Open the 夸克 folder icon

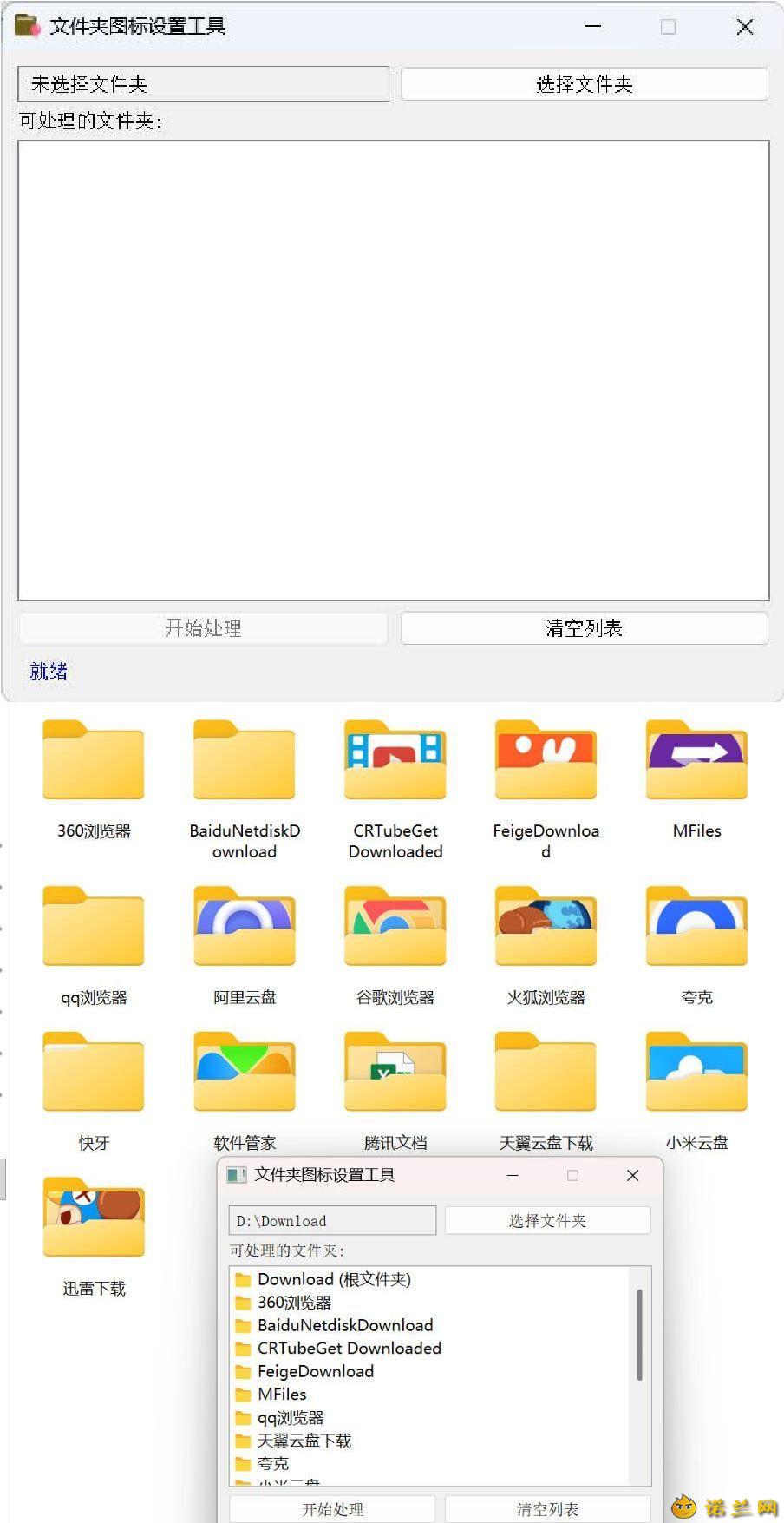(696, 927)
